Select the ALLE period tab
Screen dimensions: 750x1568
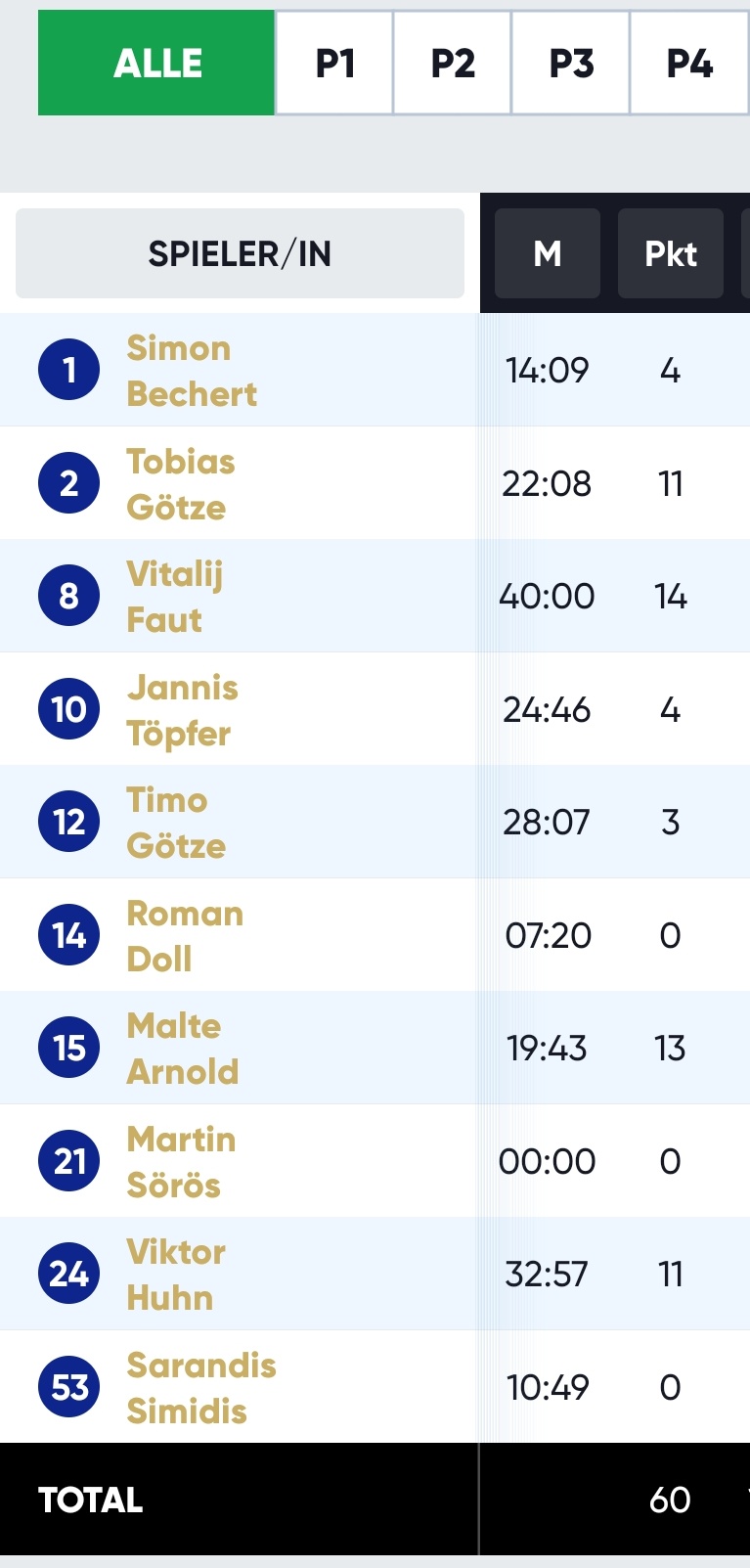[156, 64]
